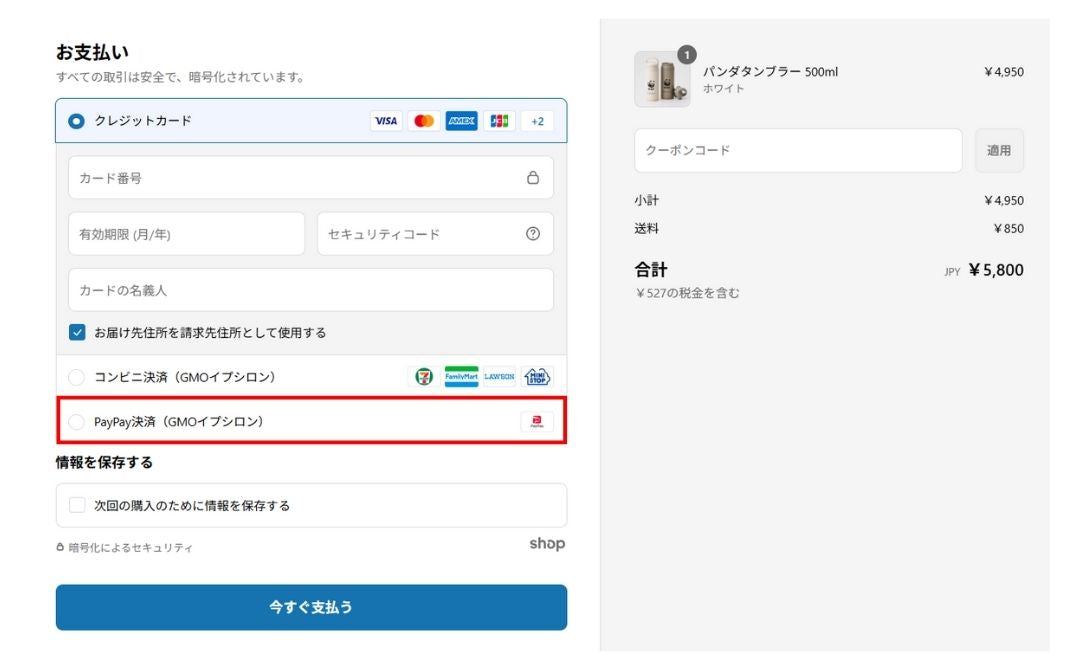Screen dimensions: 1080x670
Task: Click the 暗号化によるセキュリティ text
Action: 130,548
